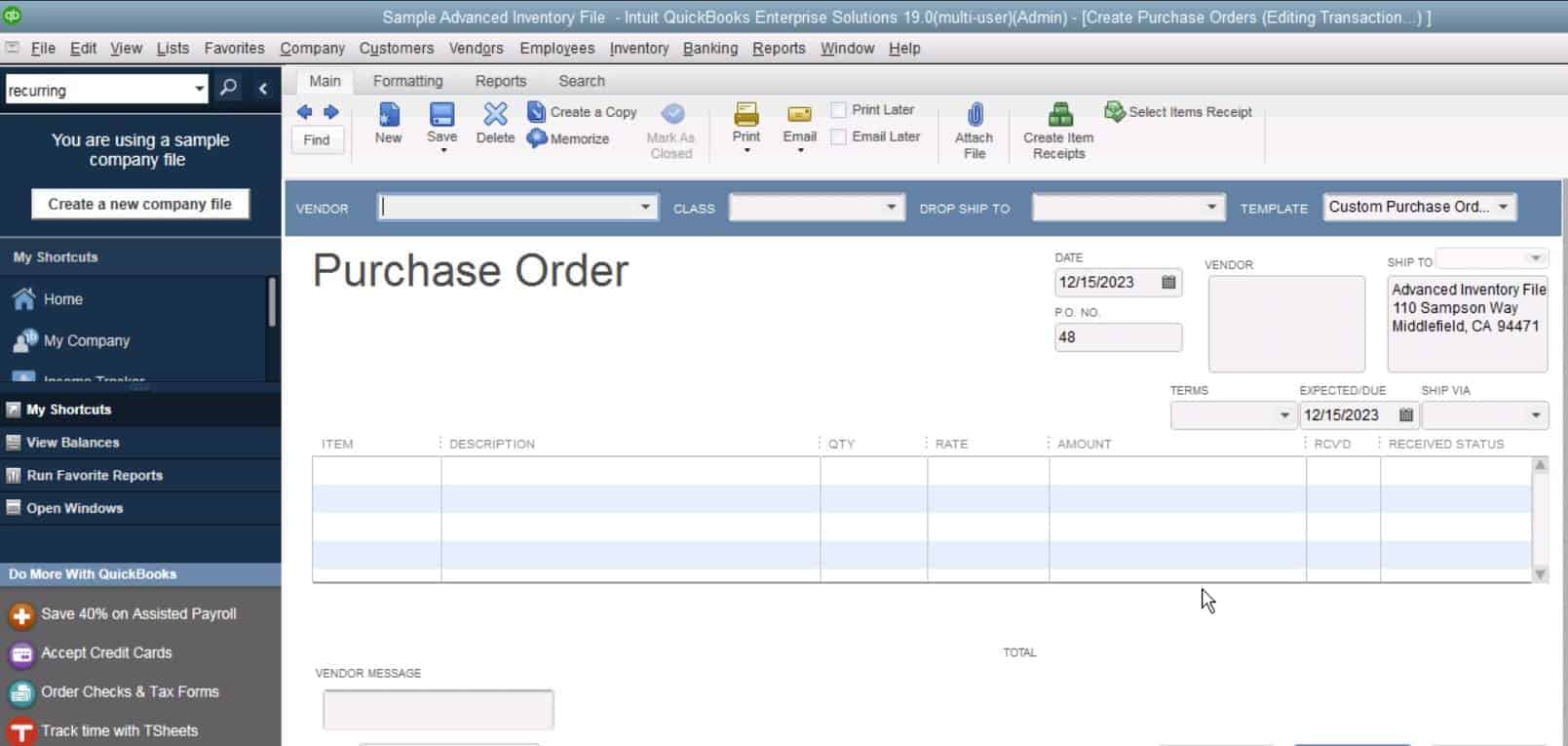1568x746 pixels.
Task: Switch to the ribbon Reports tab
Action: [501, 81]
